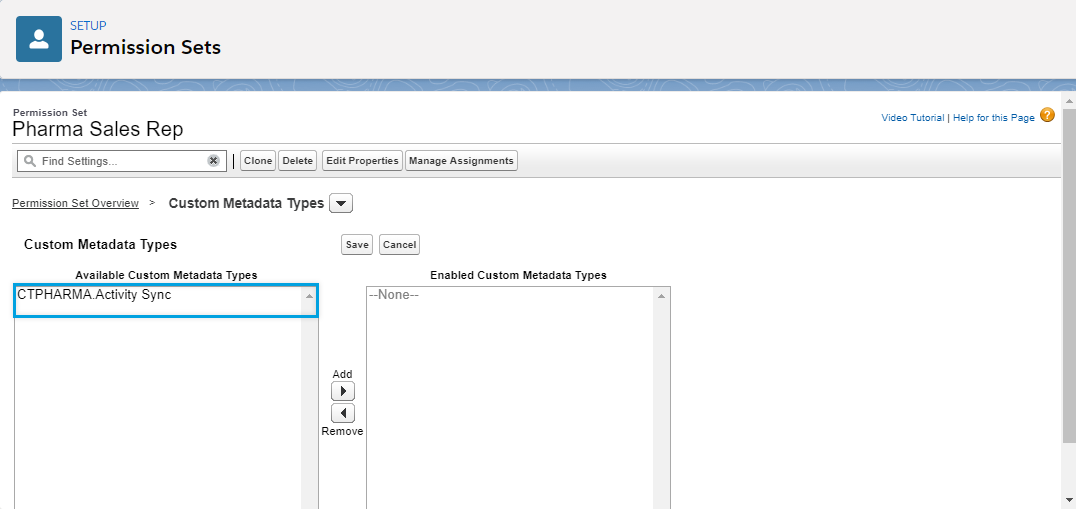Save the custom metadata type changes
Screen dimensions: 1076x509
356,245
